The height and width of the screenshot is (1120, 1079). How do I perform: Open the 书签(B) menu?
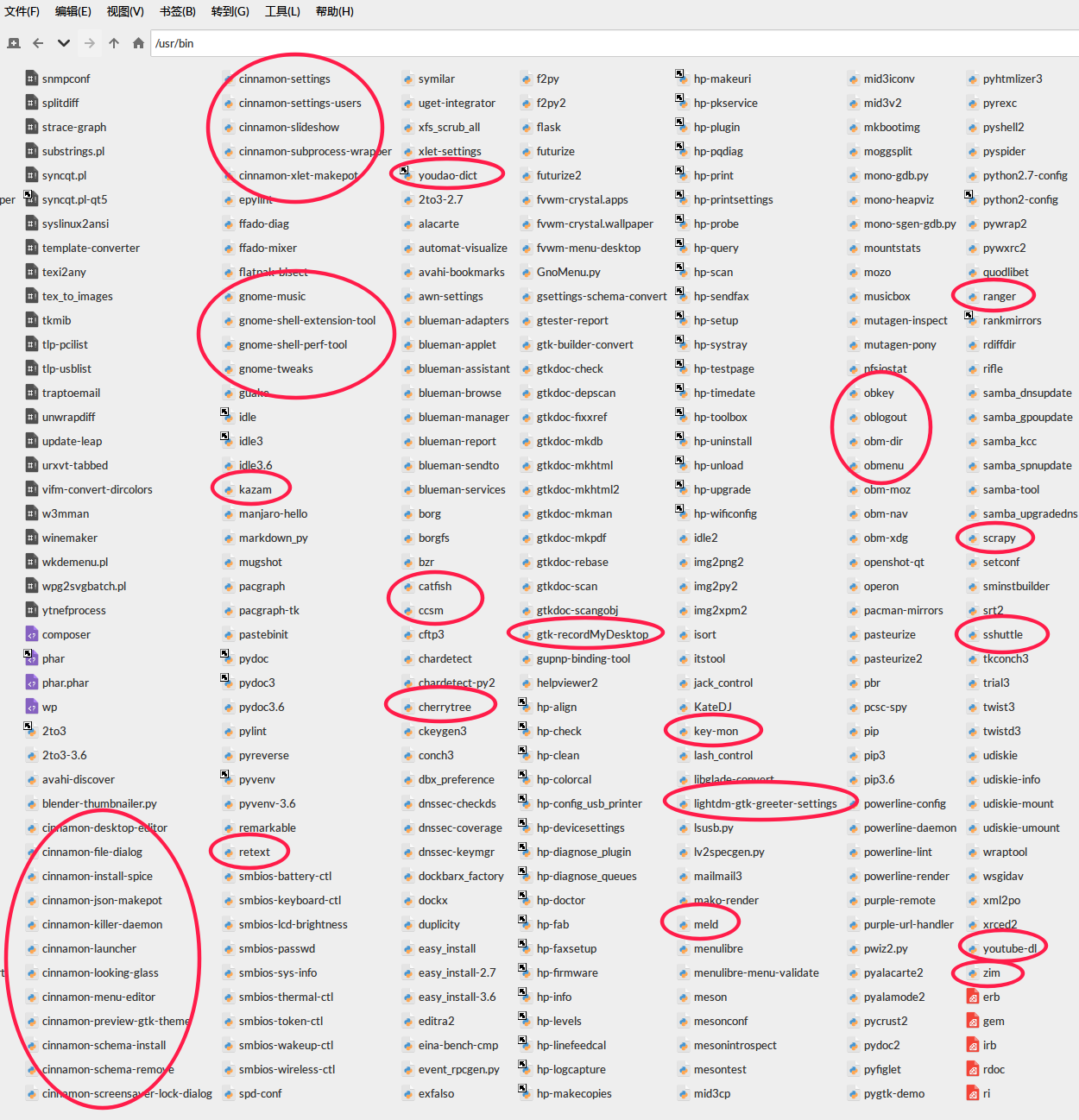coord(178,11)
